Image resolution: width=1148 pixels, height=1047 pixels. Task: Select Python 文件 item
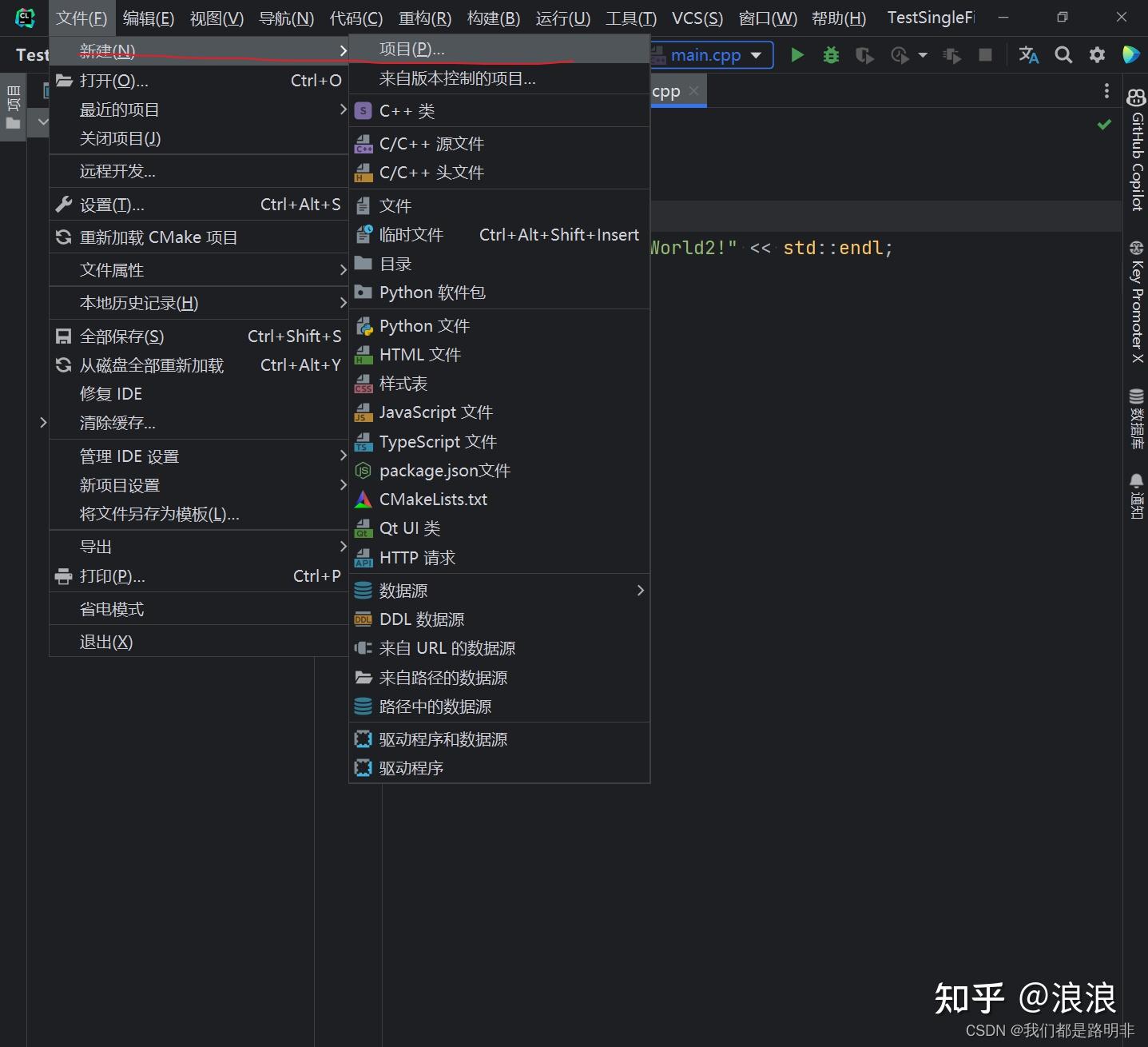point(499,326)
